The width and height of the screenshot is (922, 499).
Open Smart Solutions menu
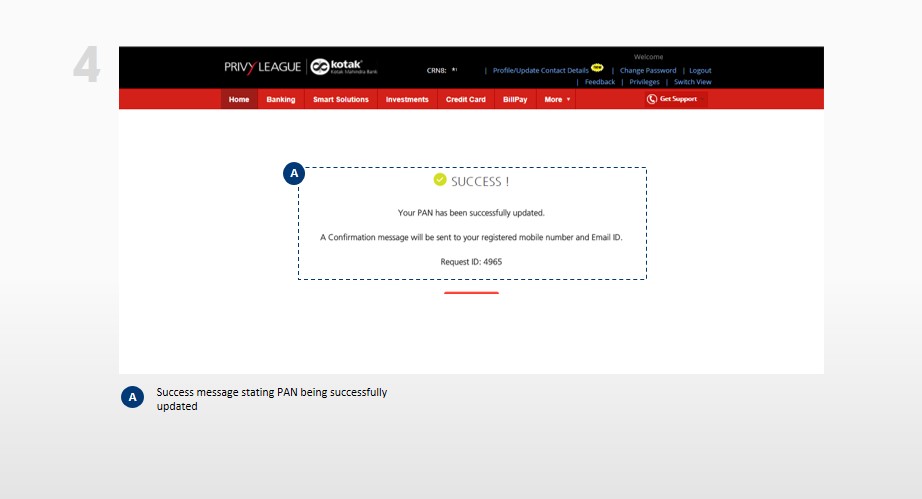(x=340, y=99)
